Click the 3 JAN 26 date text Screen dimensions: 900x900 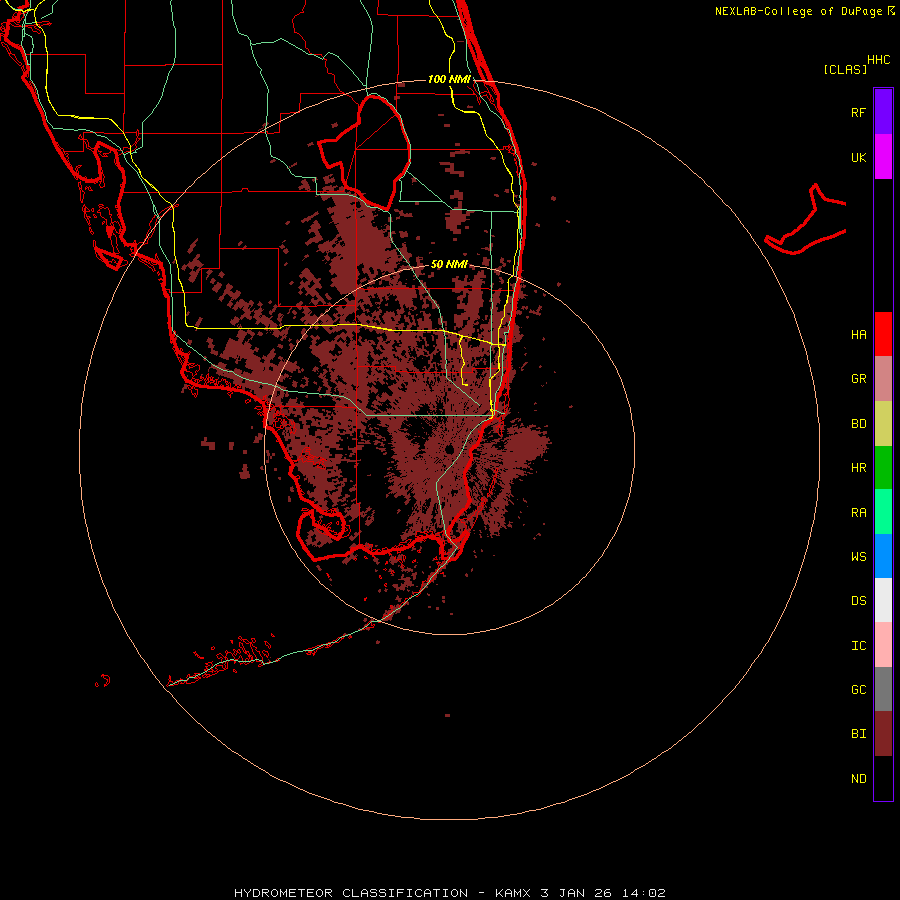click(577, 893)
